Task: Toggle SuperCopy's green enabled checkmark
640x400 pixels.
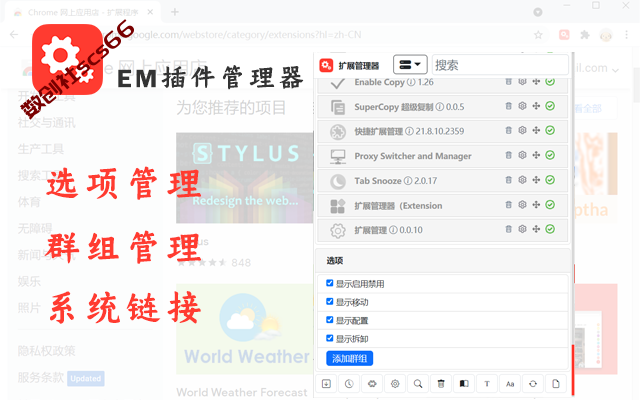Action: [x=550, y=106]
